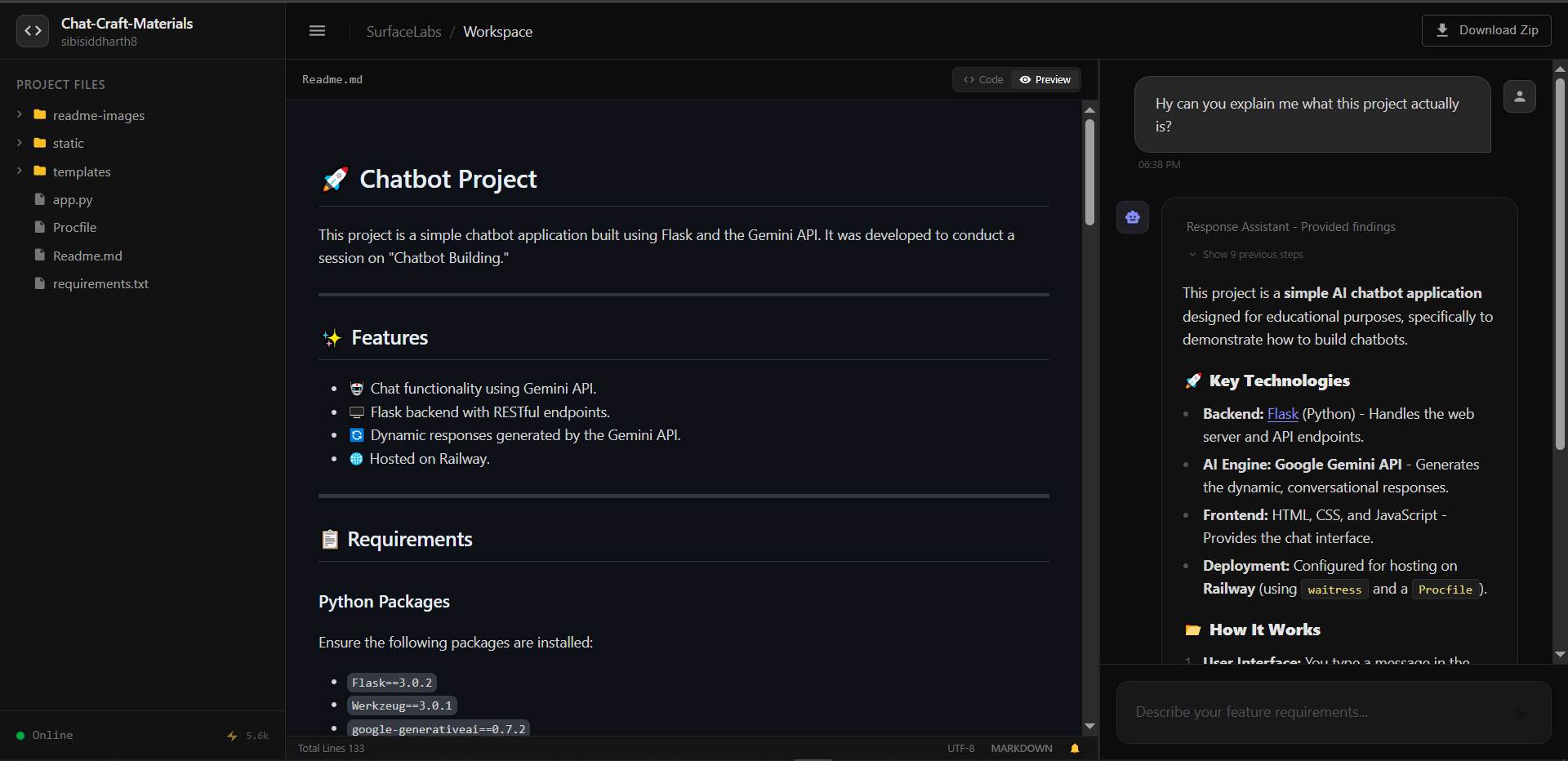The height and width of the screenshot is (761, 1568).
Task: Focus the feature requirements input field
Action: click(x=1316, y=712)
